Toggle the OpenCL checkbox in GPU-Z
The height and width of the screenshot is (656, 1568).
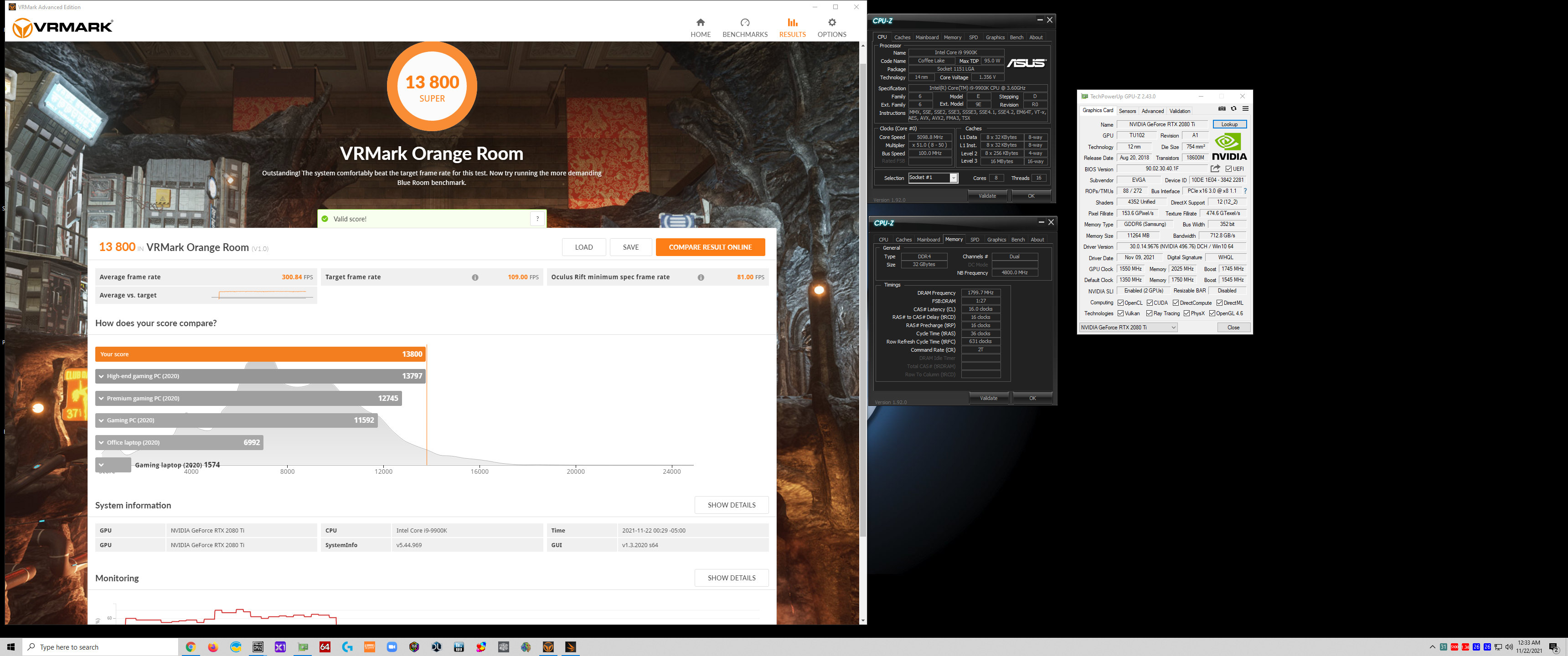[1120, 303]
